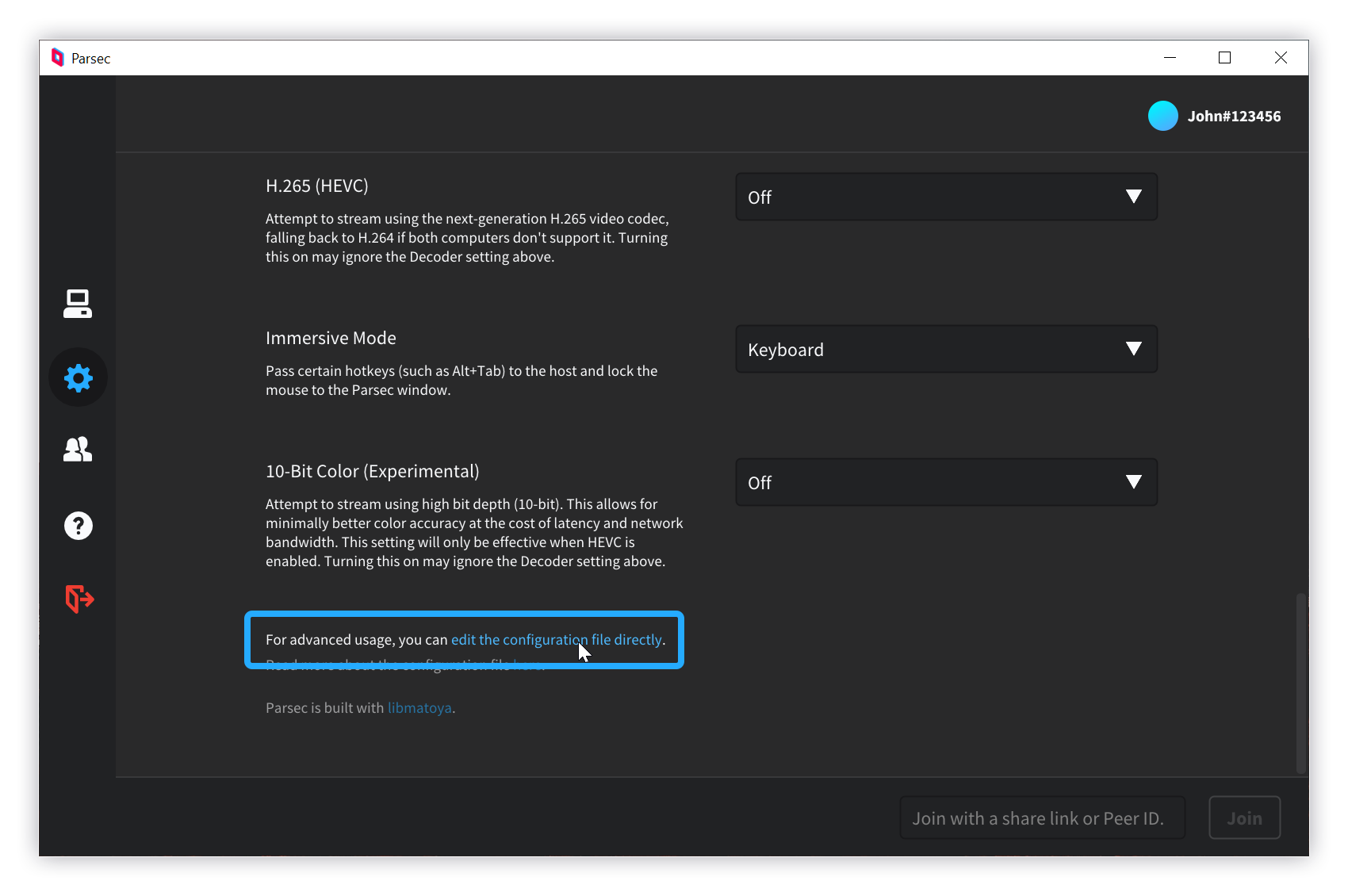Maximize the Parsec window
Screen dimensions: 1348x896
[1224, 58]
